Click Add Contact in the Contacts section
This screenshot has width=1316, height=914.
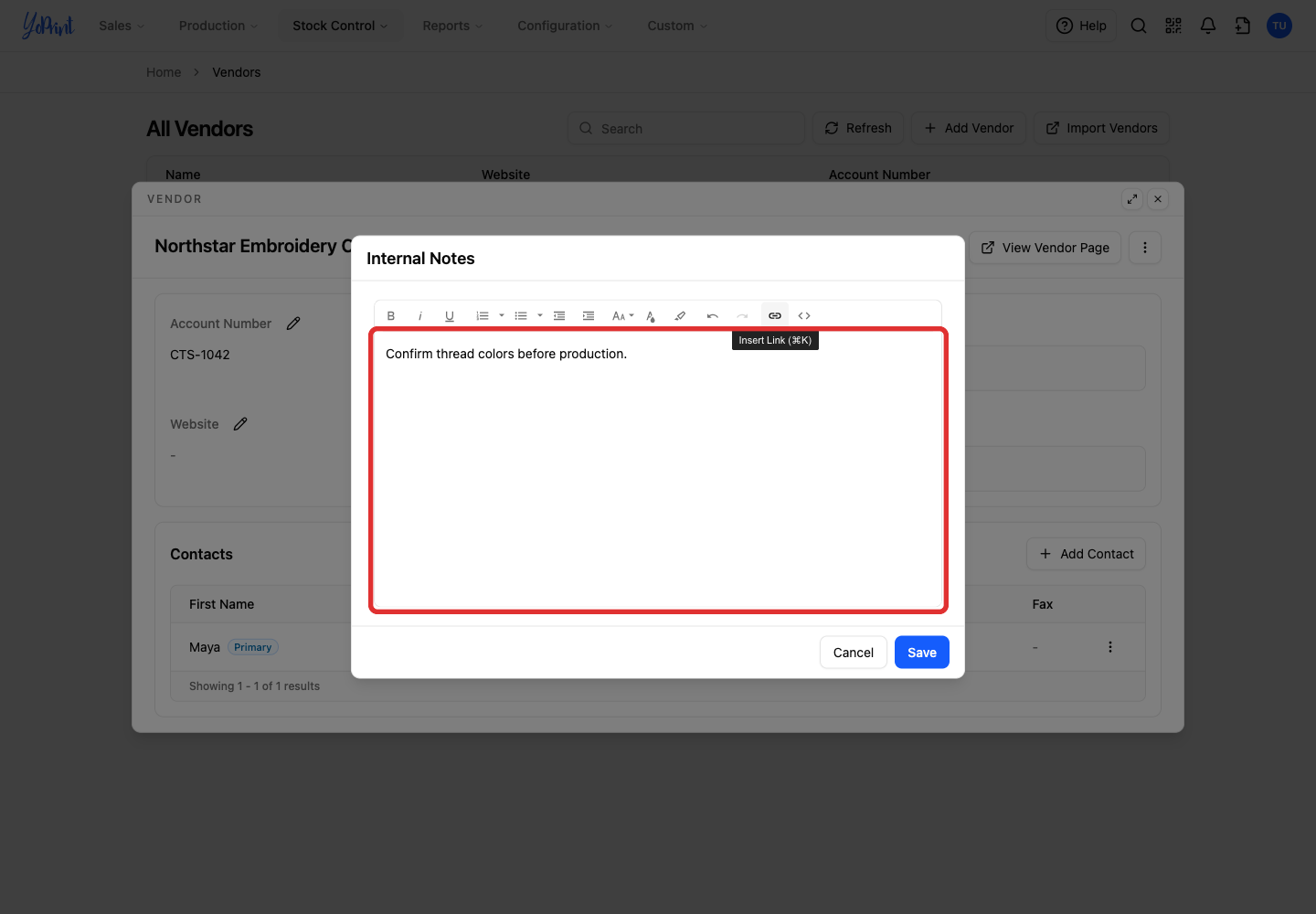tap(1086, 554)
